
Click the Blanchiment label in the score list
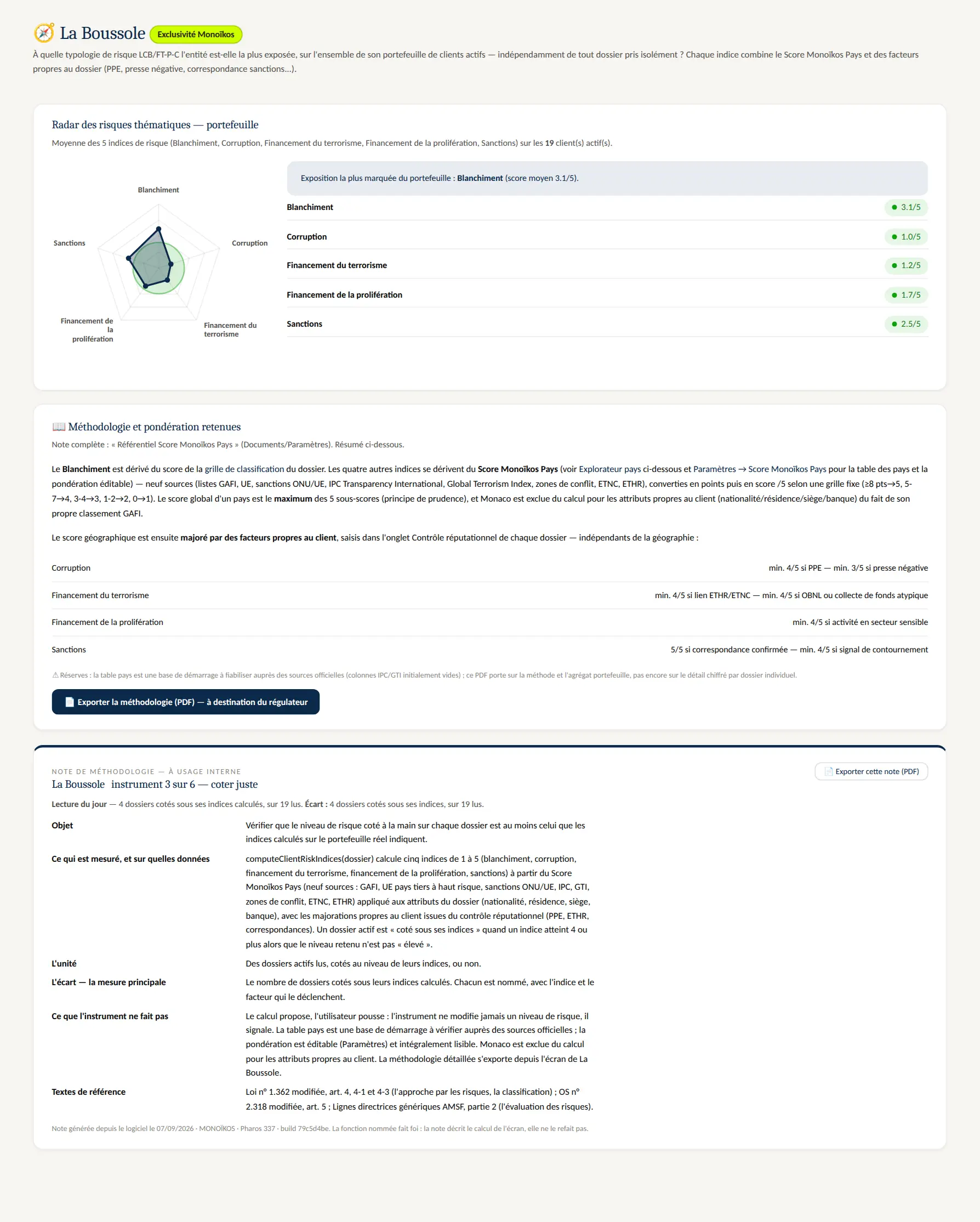coord(310,207)
